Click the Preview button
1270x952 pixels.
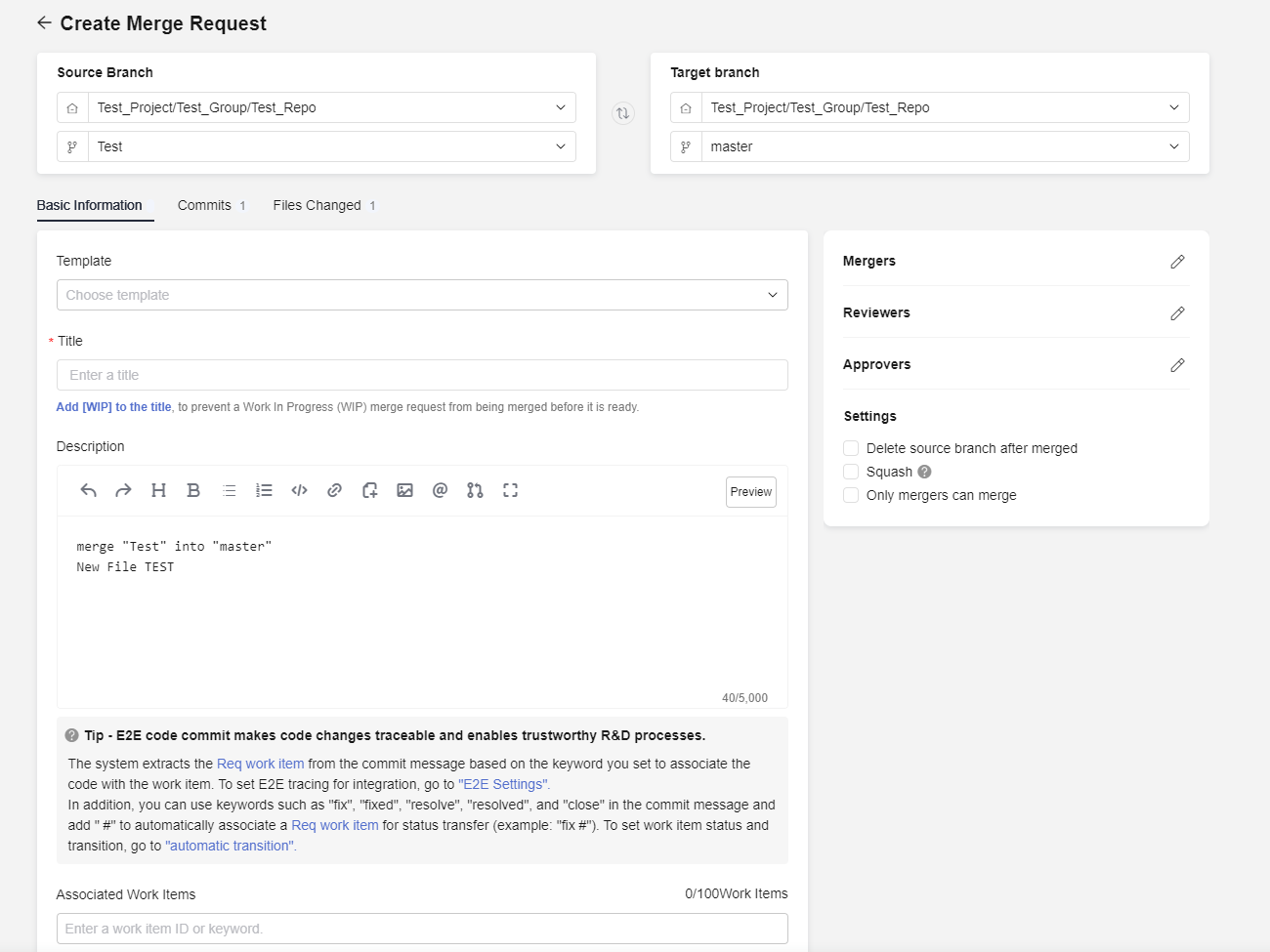point(751,492)
